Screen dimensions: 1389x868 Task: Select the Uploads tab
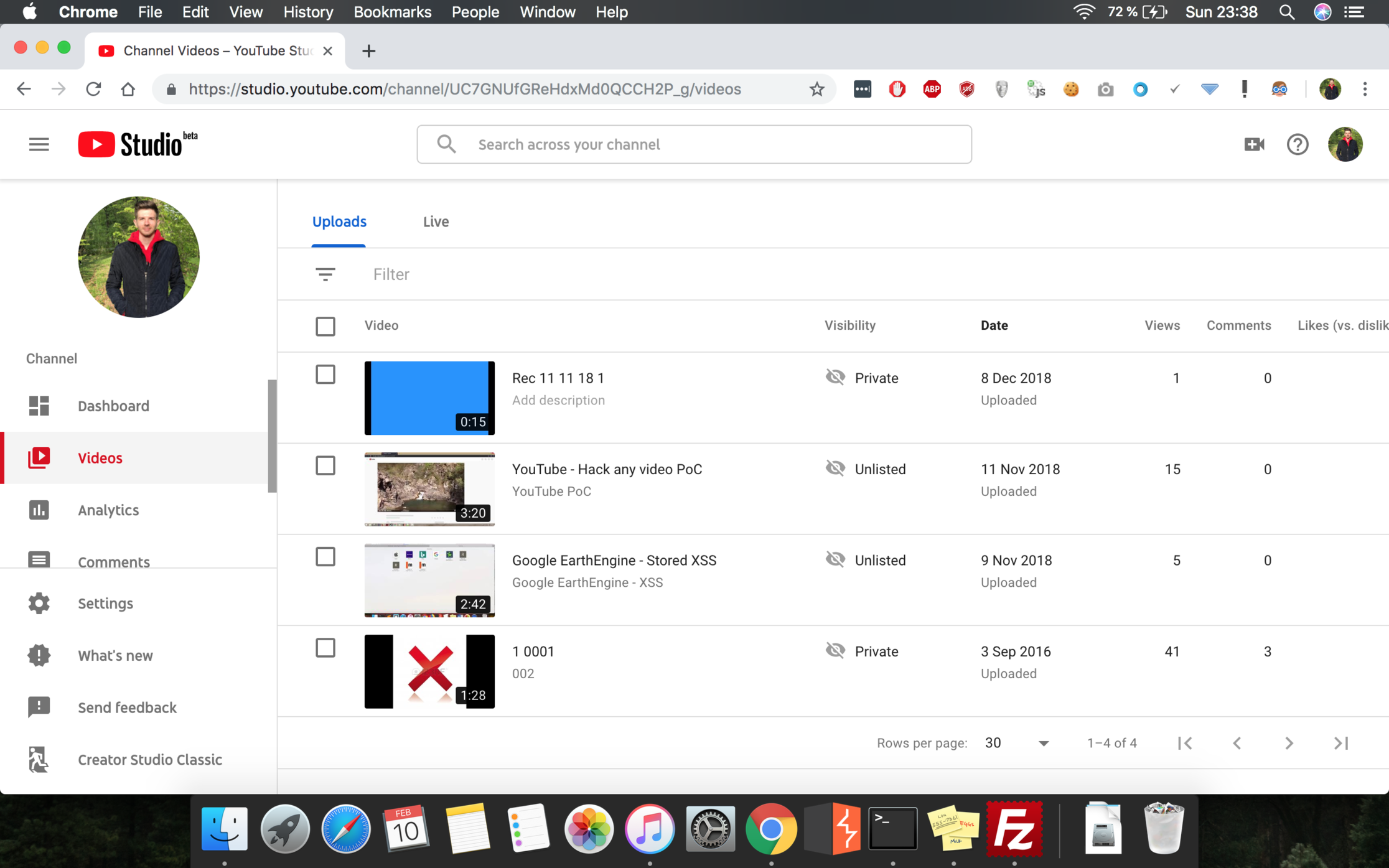point(339,221)
